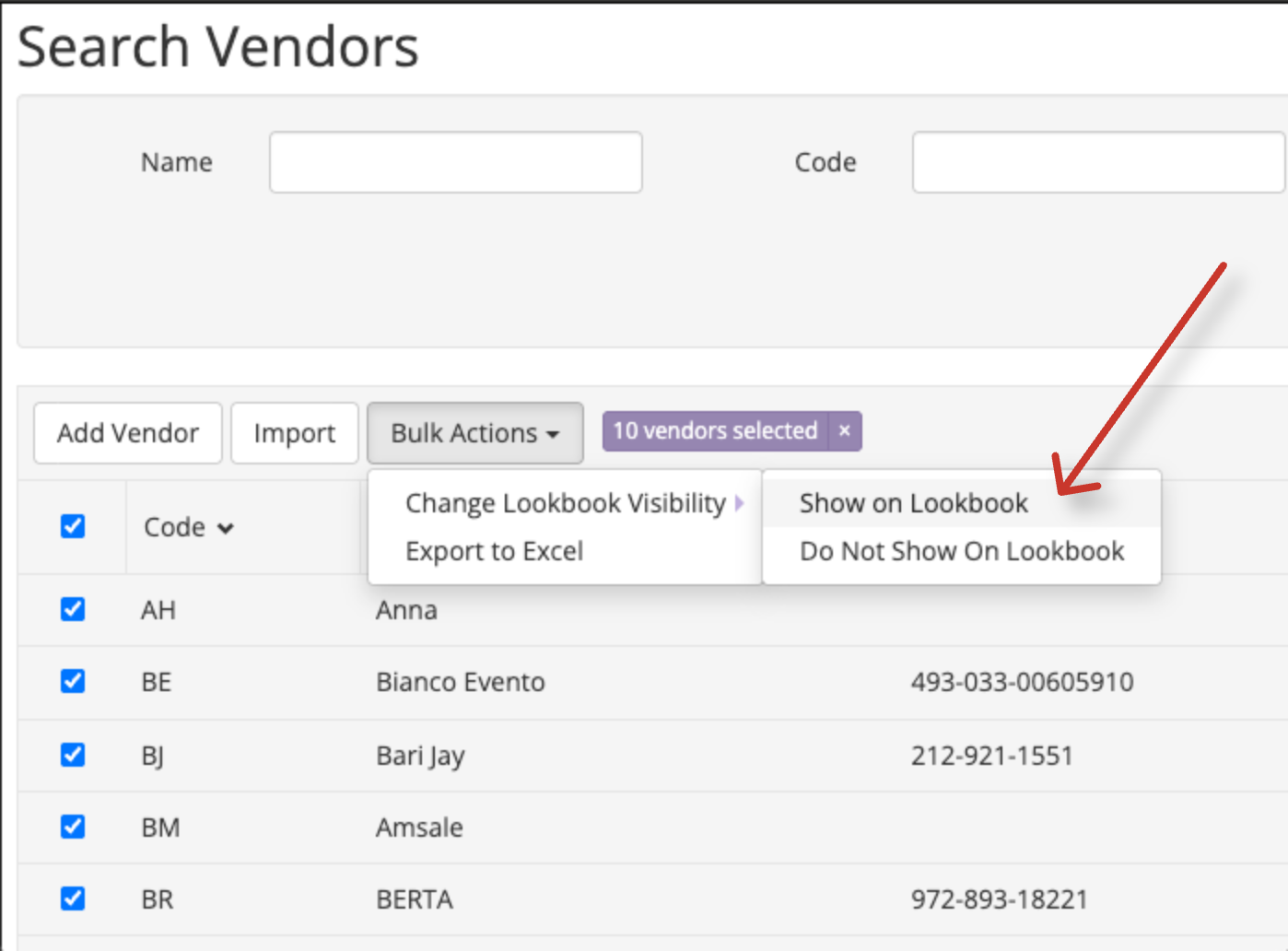Click the submenu arrow next to Change Lookbook Visibility
Screen dimensions: 1288x951
(x=742, y=503)
